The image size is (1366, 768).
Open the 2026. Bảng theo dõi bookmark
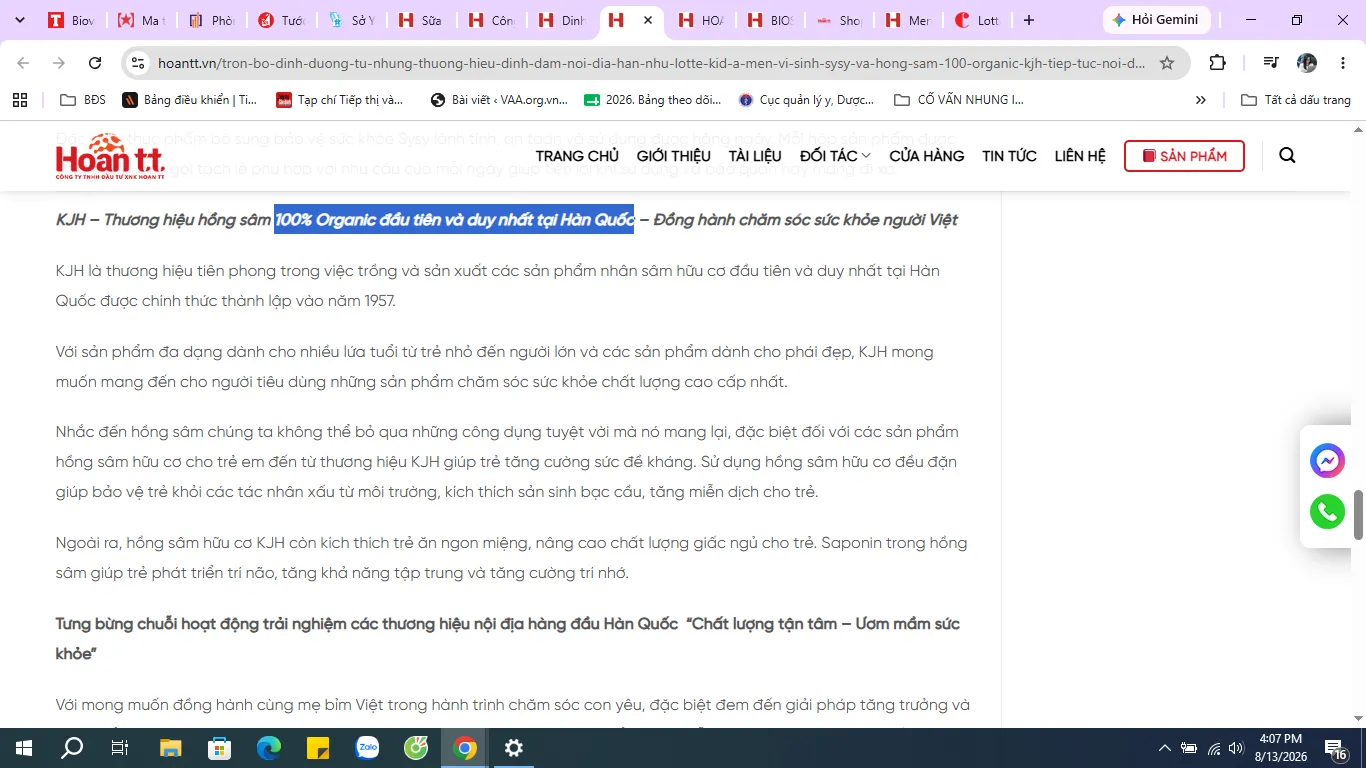tap(653, 100)
